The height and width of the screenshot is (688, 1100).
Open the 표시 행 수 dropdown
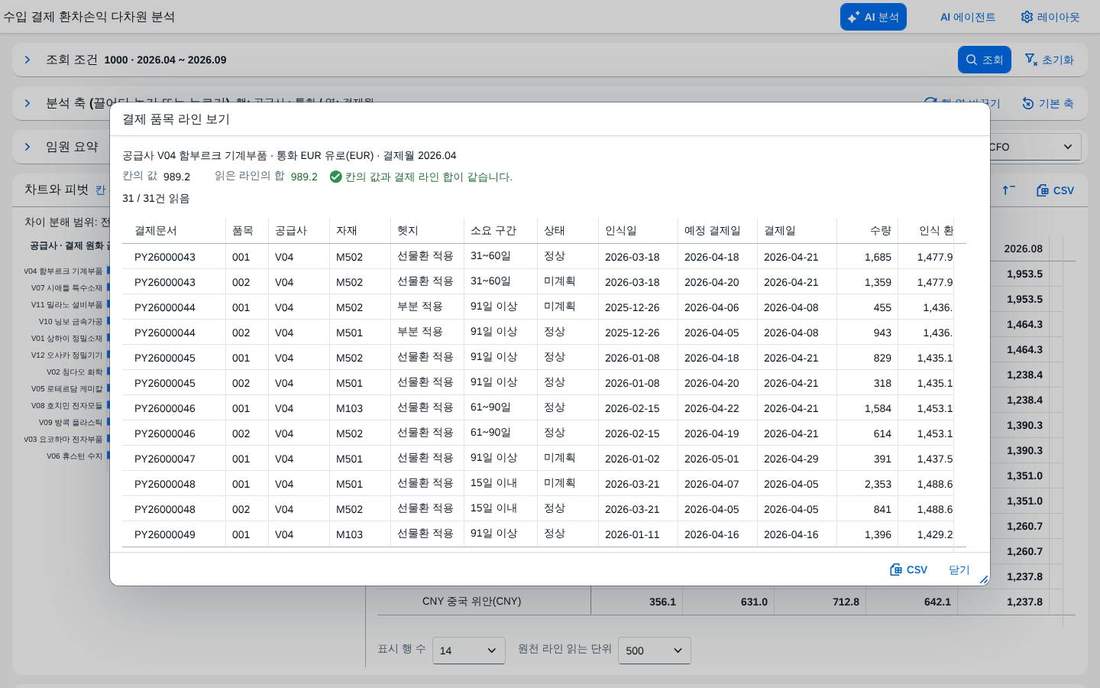pos(468,650)
